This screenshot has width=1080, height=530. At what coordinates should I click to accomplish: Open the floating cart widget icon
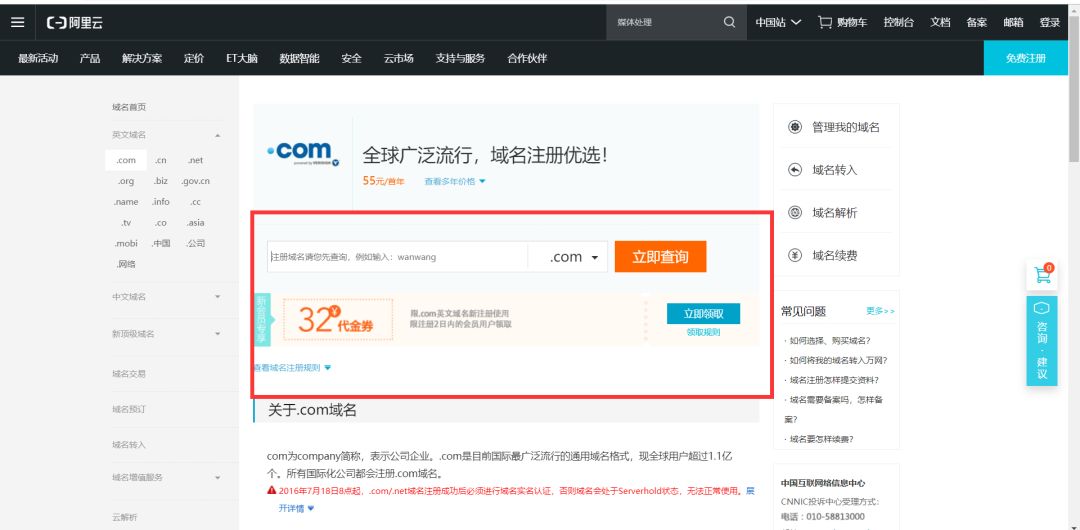(1042, 276)
